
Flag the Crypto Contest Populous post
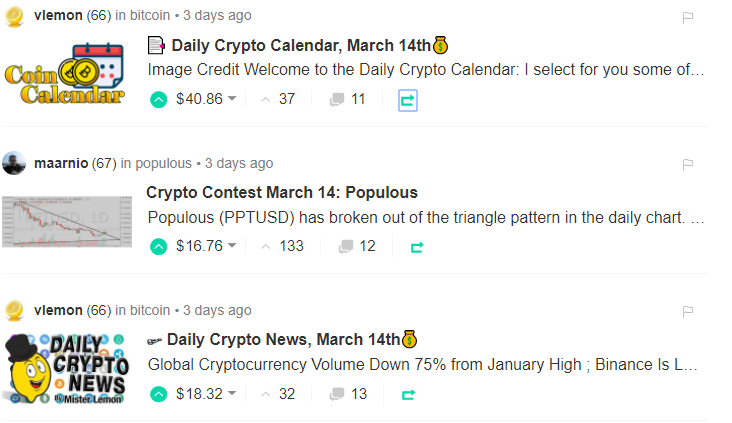tap(688, 164)
